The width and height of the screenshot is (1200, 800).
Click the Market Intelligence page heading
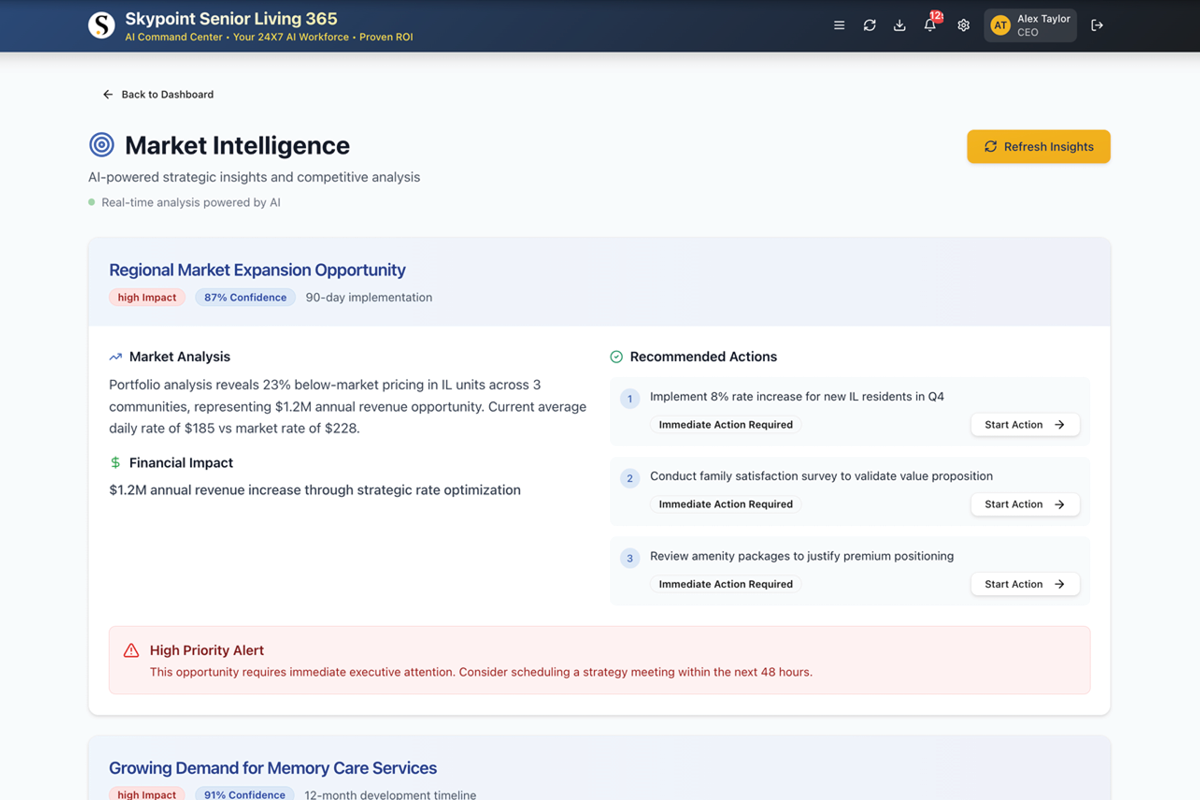coord(237,146)
